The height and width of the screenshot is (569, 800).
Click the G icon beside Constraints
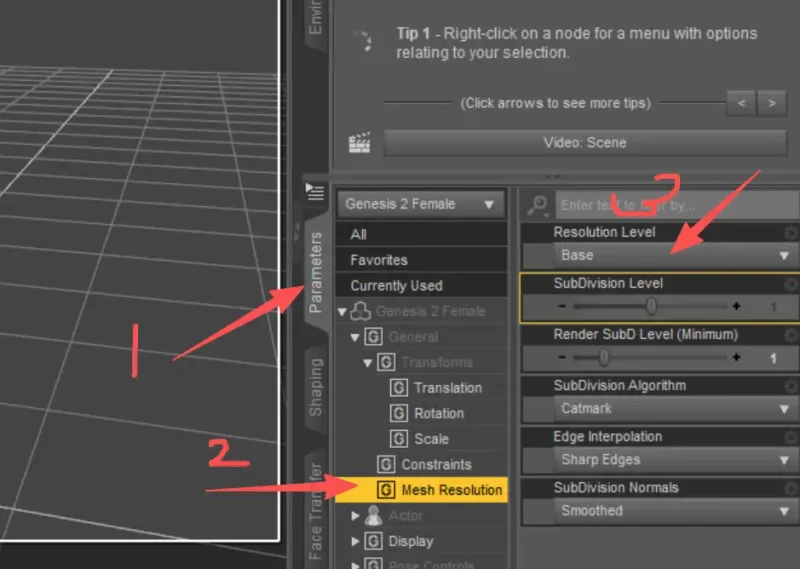pyautogui.click(x=386, y=464)
